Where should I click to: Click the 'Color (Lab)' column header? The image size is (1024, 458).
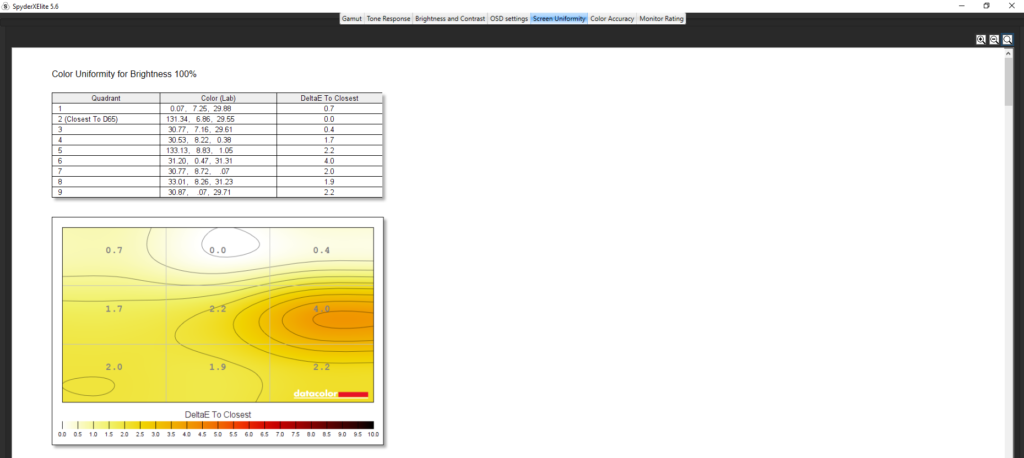[x=217, y=98]
